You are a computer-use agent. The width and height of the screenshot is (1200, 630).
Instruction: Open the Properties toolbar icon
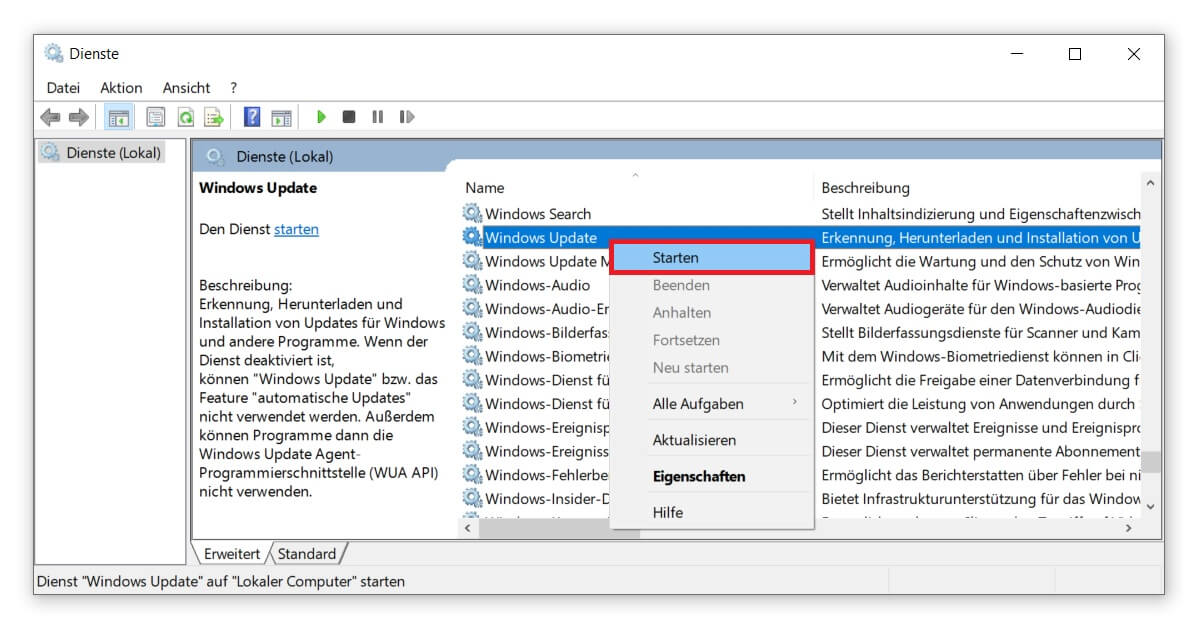156,117
